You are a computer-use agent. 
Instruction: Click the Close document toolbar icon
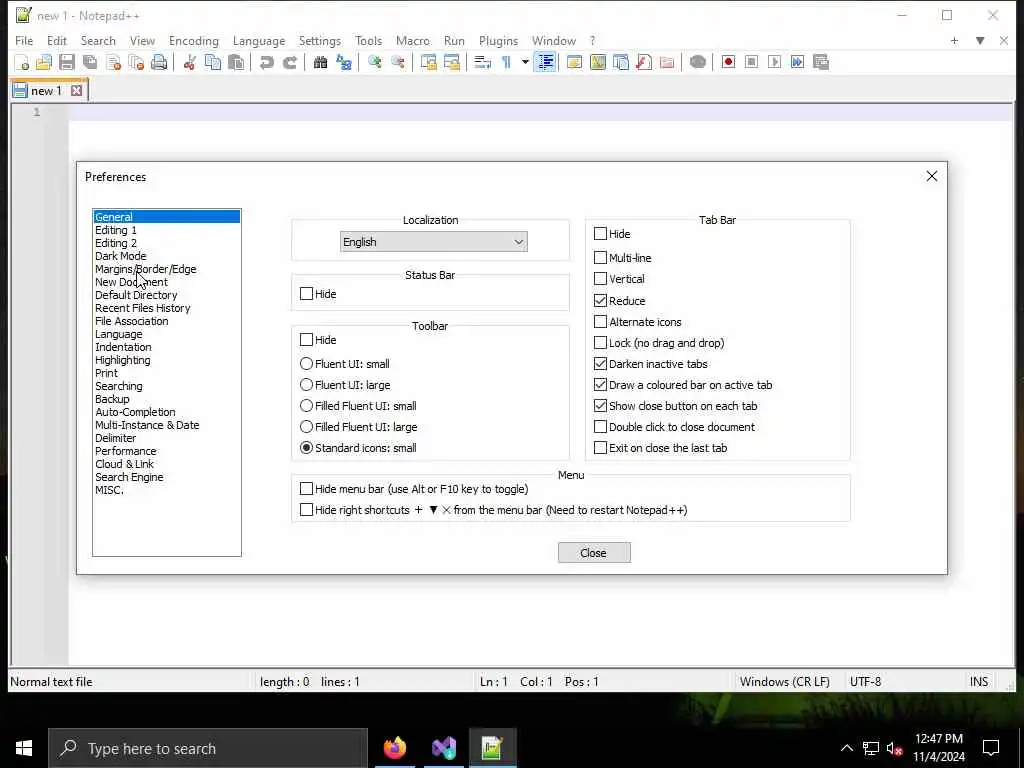[113, 62]
